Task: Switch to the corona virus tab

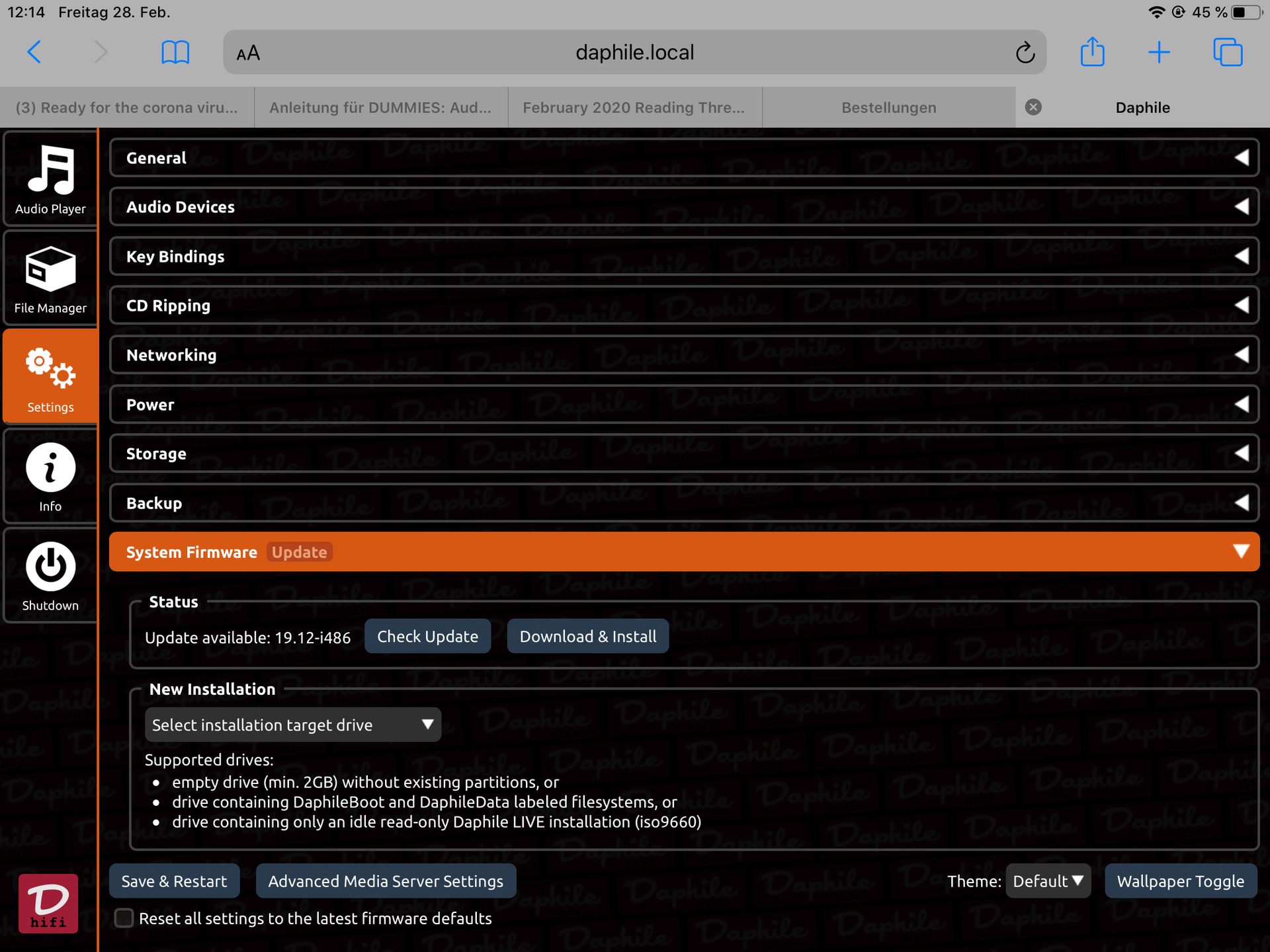Action: point(127,107)
